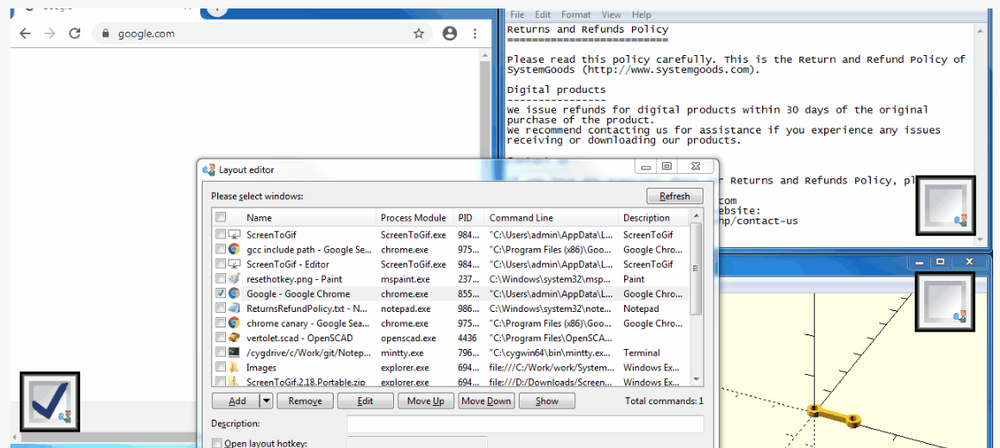Uncheck the Google - Google Chrome row checkbox
The height and width of the screenshot is (448, 1000).
pos(221,294)
